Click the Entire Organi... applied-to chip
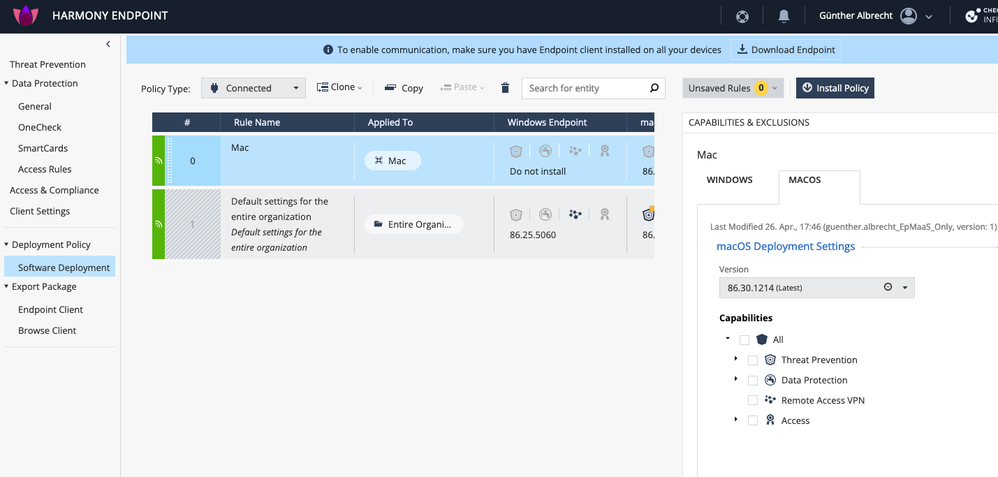998x477 pixels. (414, 224)
